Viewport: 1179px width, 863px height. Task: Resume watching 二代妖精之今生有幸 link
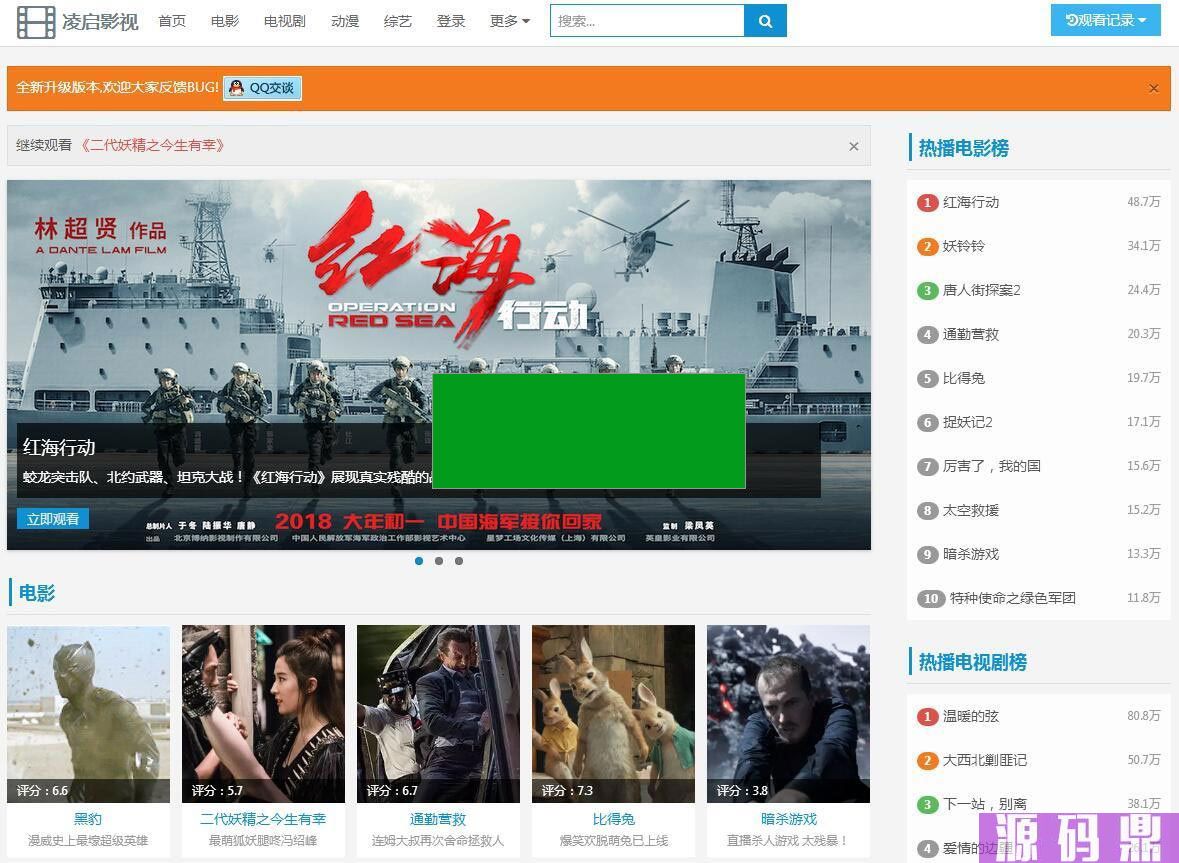click(x=153, y=145)
